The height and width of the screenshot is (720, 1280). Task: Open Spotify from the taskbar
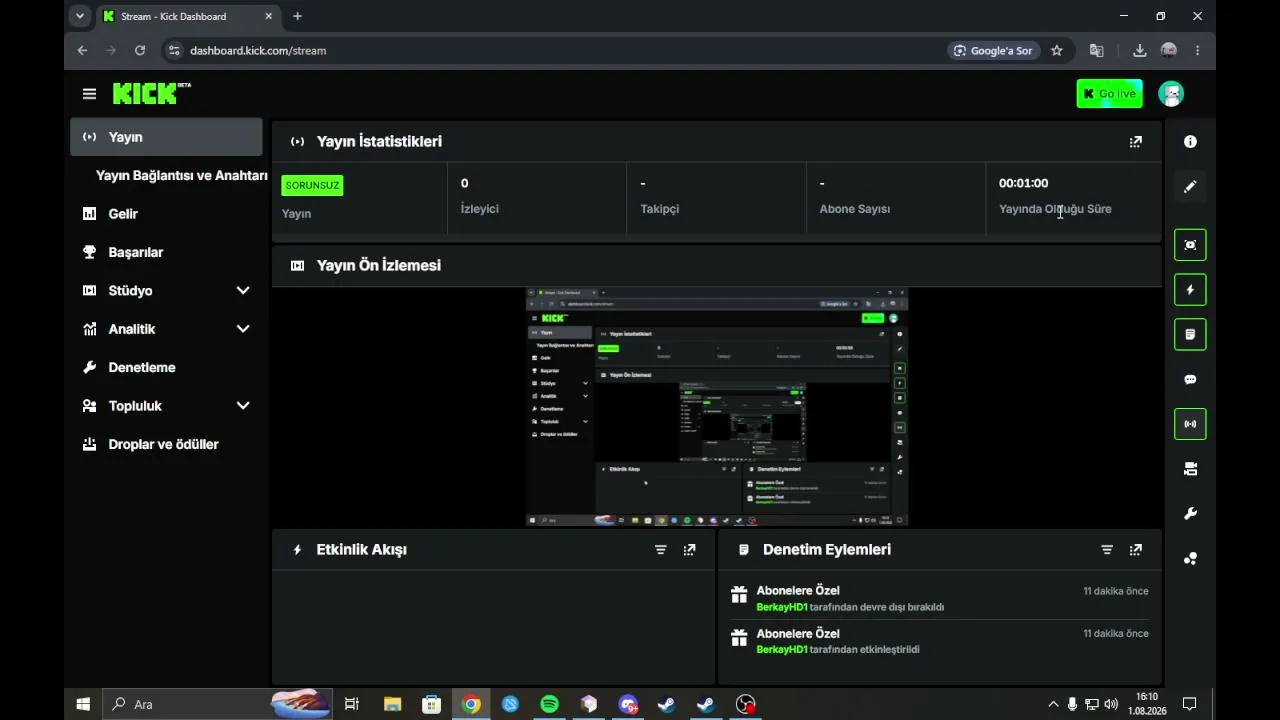[549, 704]
